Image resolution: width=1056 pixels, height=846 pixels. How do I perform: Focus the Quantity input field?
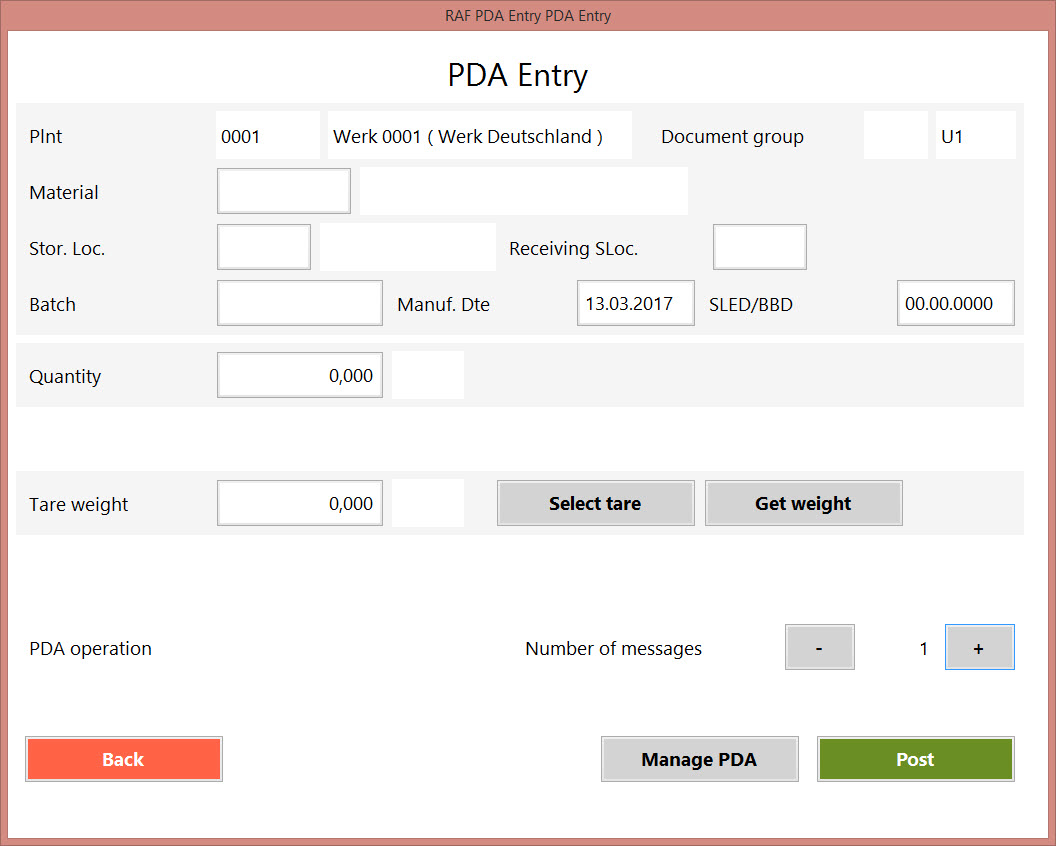pyautogui.click(x=299, y=375)
